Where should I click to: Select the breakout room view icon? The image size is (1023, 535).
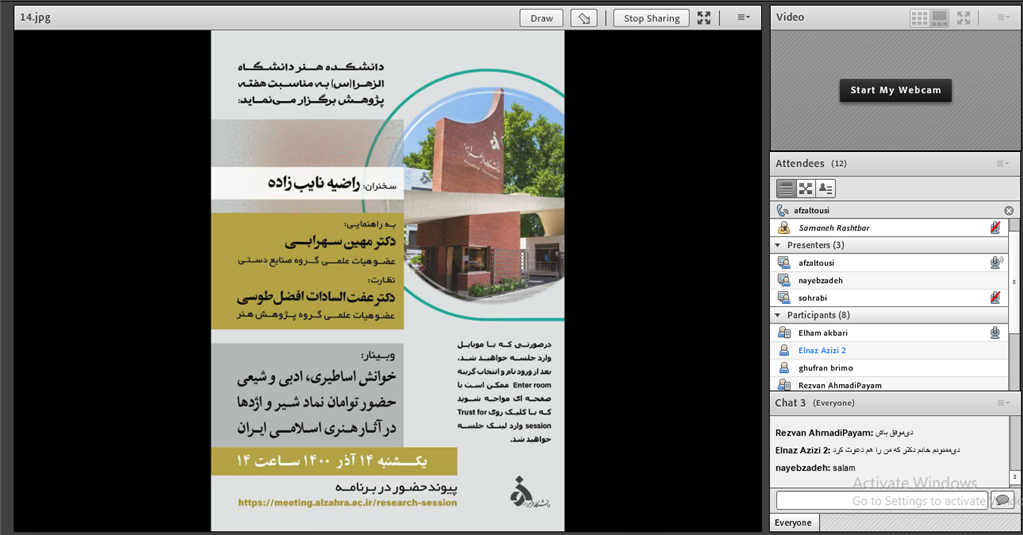point(806,189)
